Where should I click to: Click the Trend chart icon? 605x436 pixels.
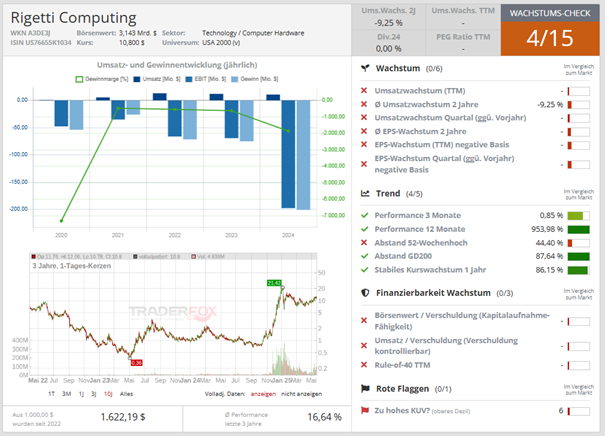365,193
